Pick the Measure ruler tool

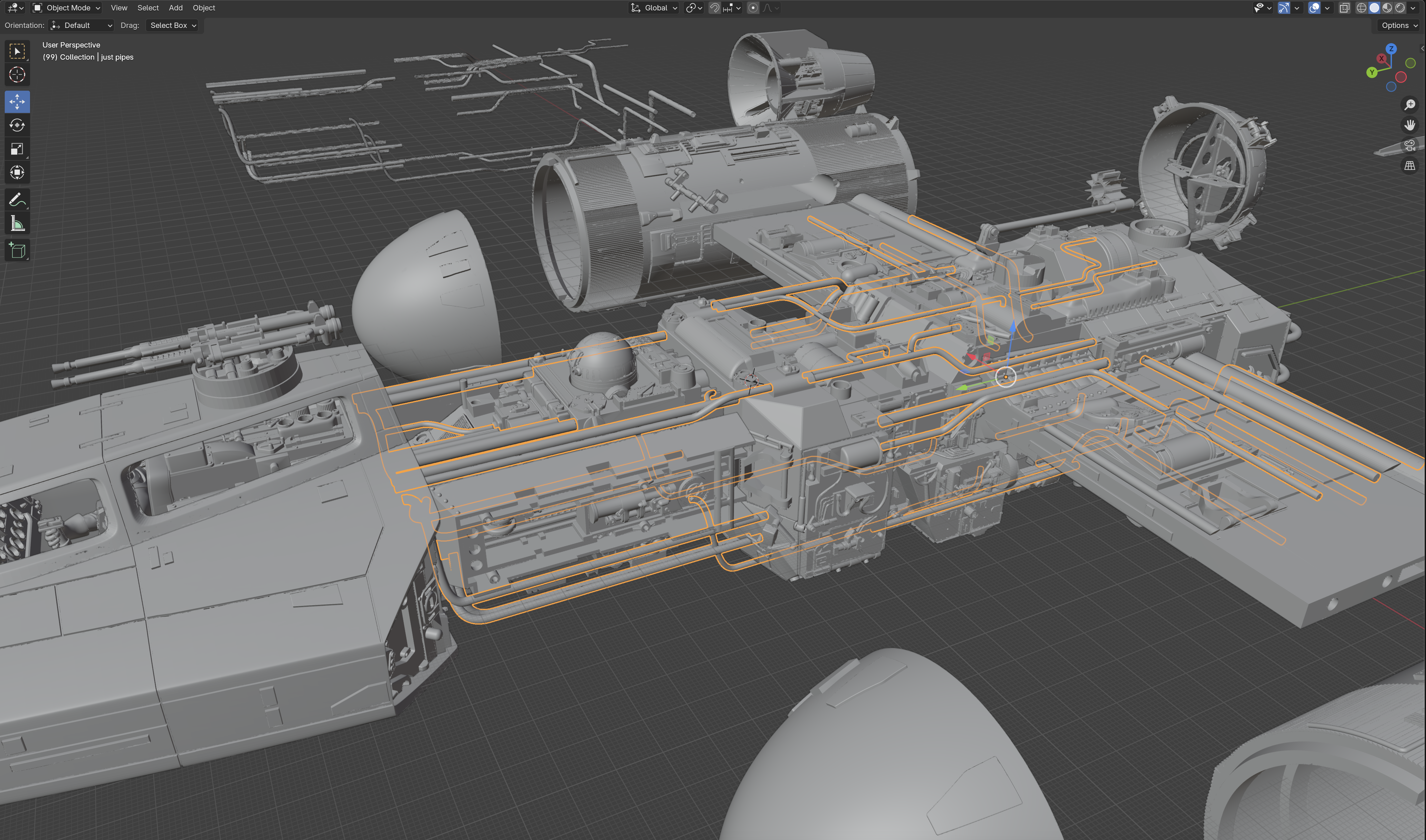(x=17, y=223)
